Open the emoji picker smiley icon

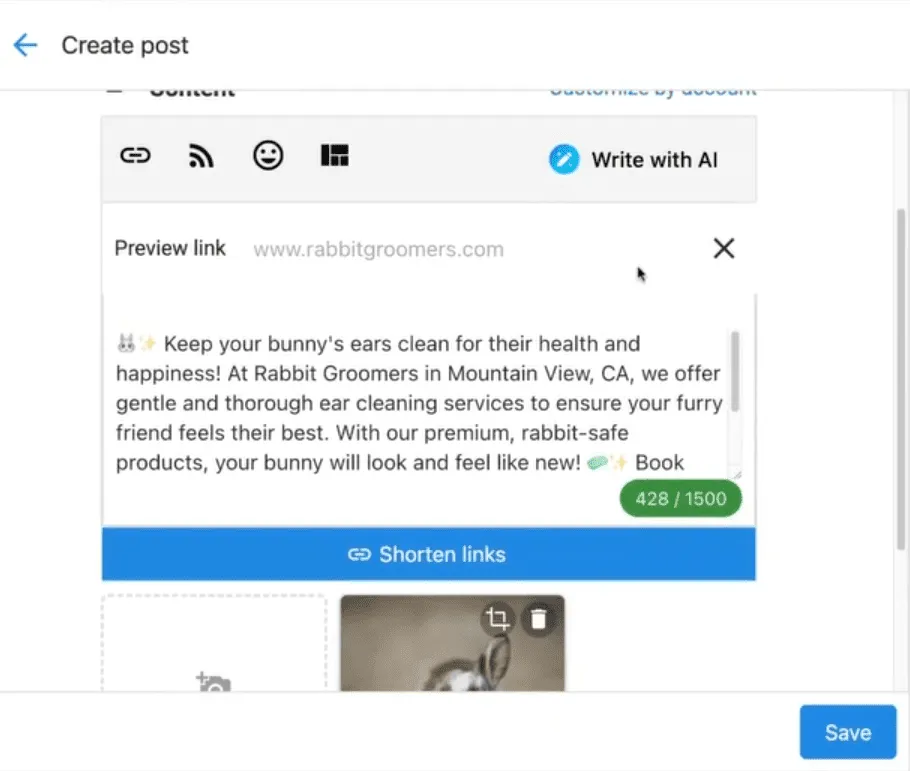coord(267,156)
